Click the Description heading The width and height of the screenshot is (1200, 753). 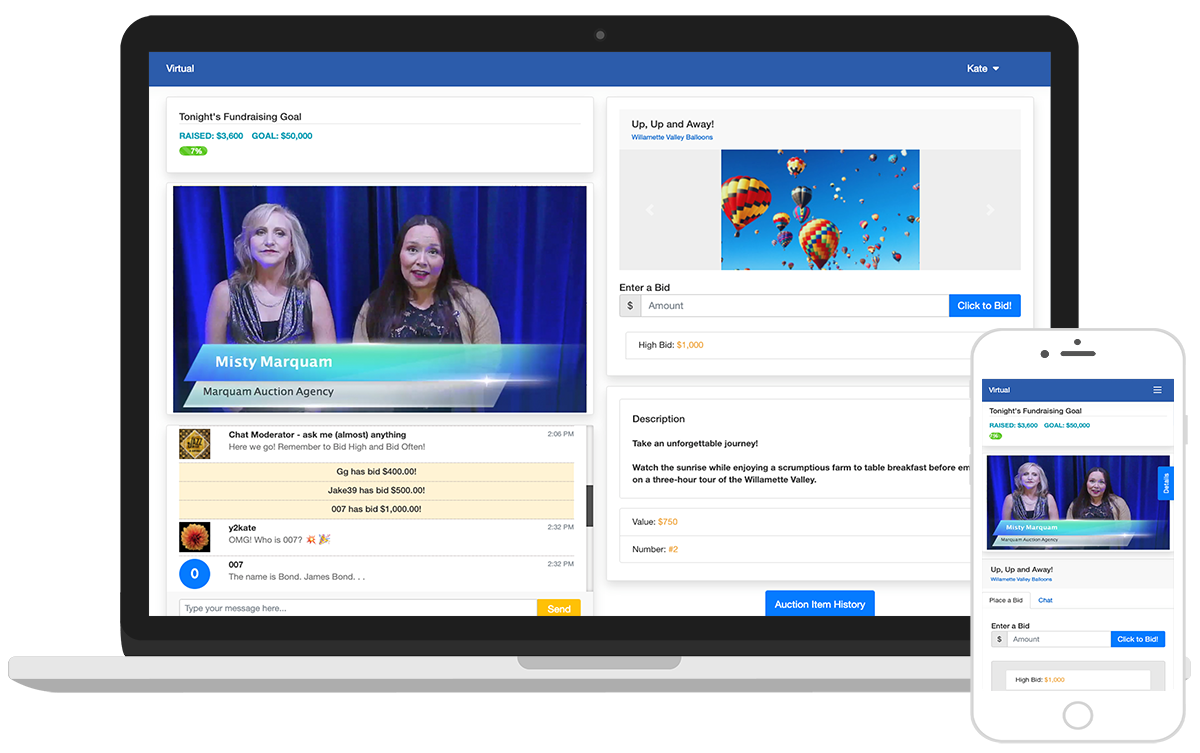click(658, 419)
